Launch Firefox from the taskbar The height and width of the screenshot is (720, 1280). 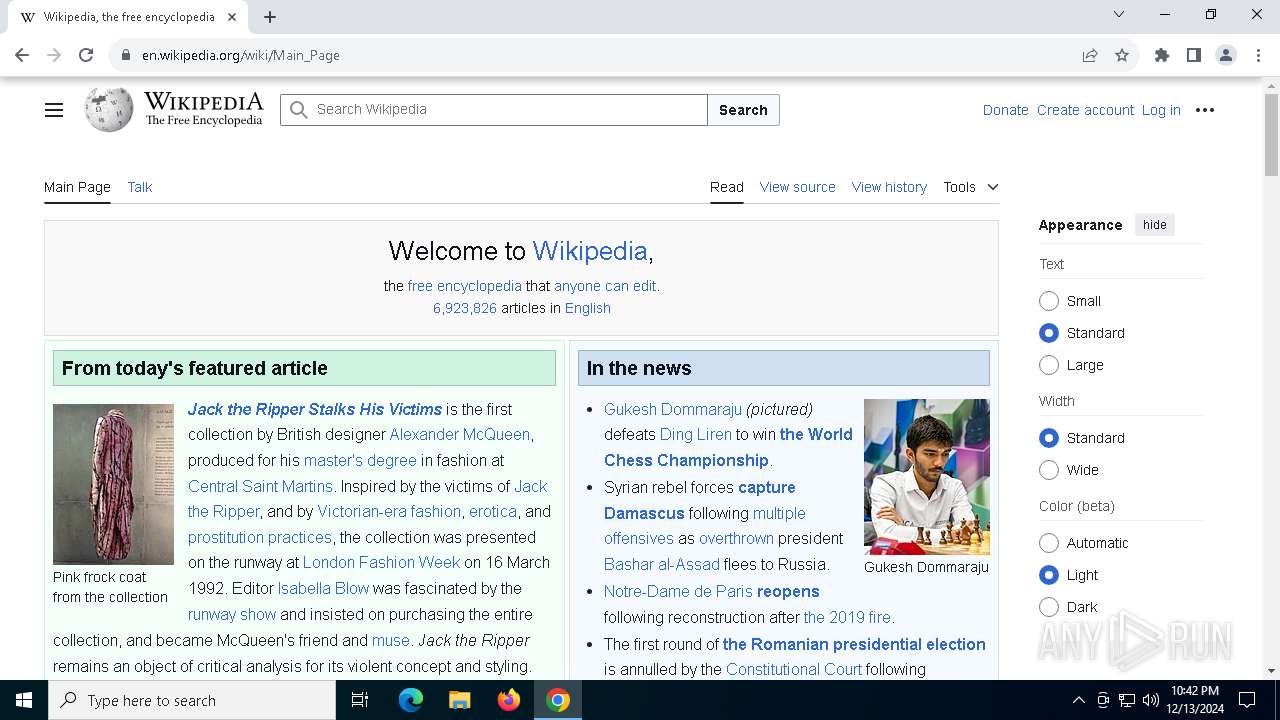[509, 700]
